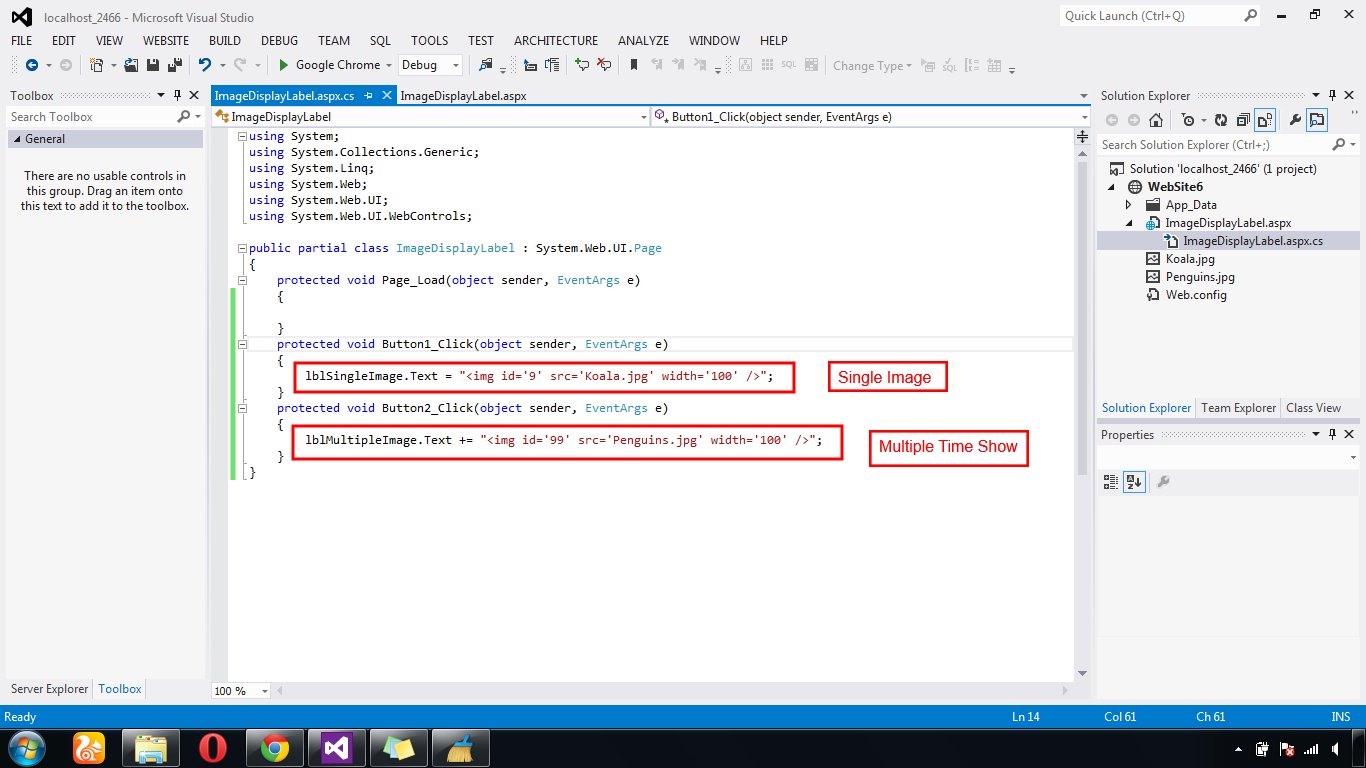The height and width of the screenshot is (768, 1366).
Task: Pin the Solution Explorer panel
Action: pos(1331,95)
